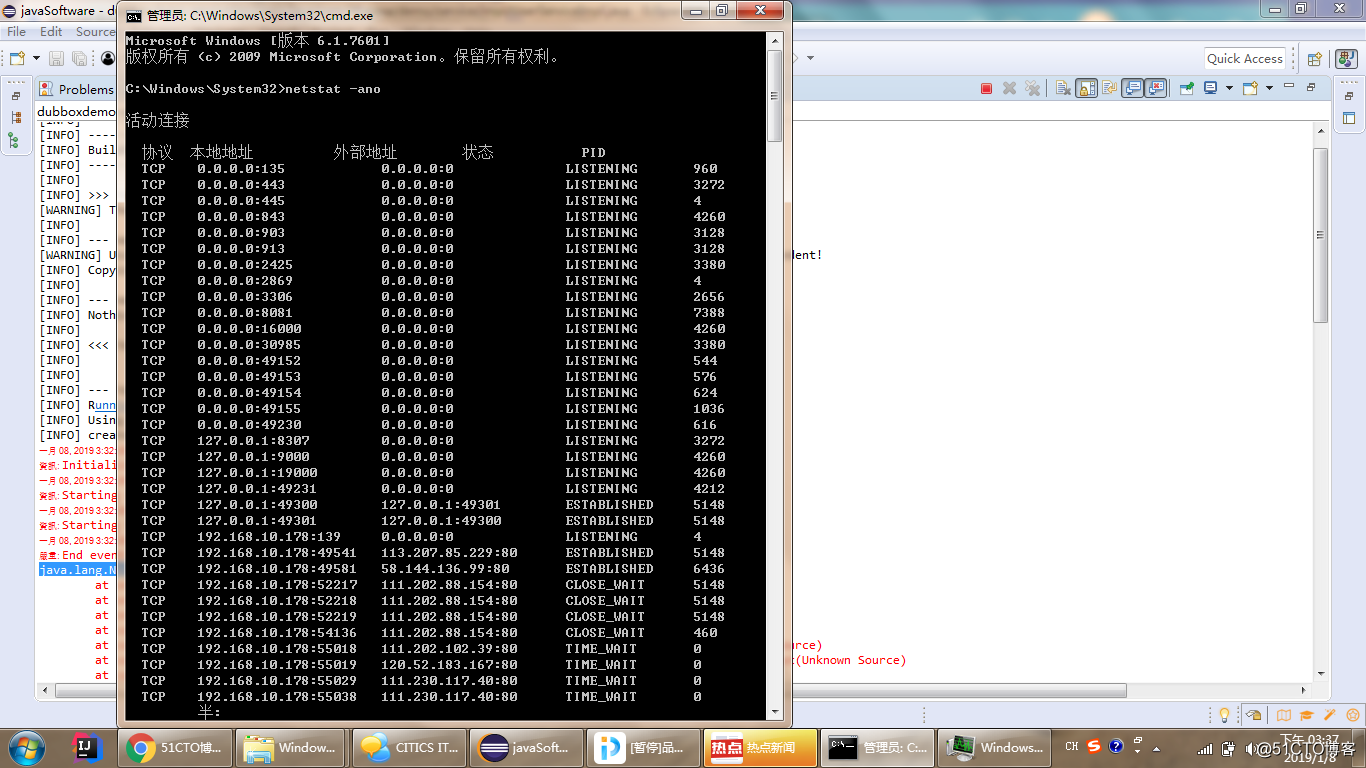Clear the Eclipse console output

coord(1063,88)
